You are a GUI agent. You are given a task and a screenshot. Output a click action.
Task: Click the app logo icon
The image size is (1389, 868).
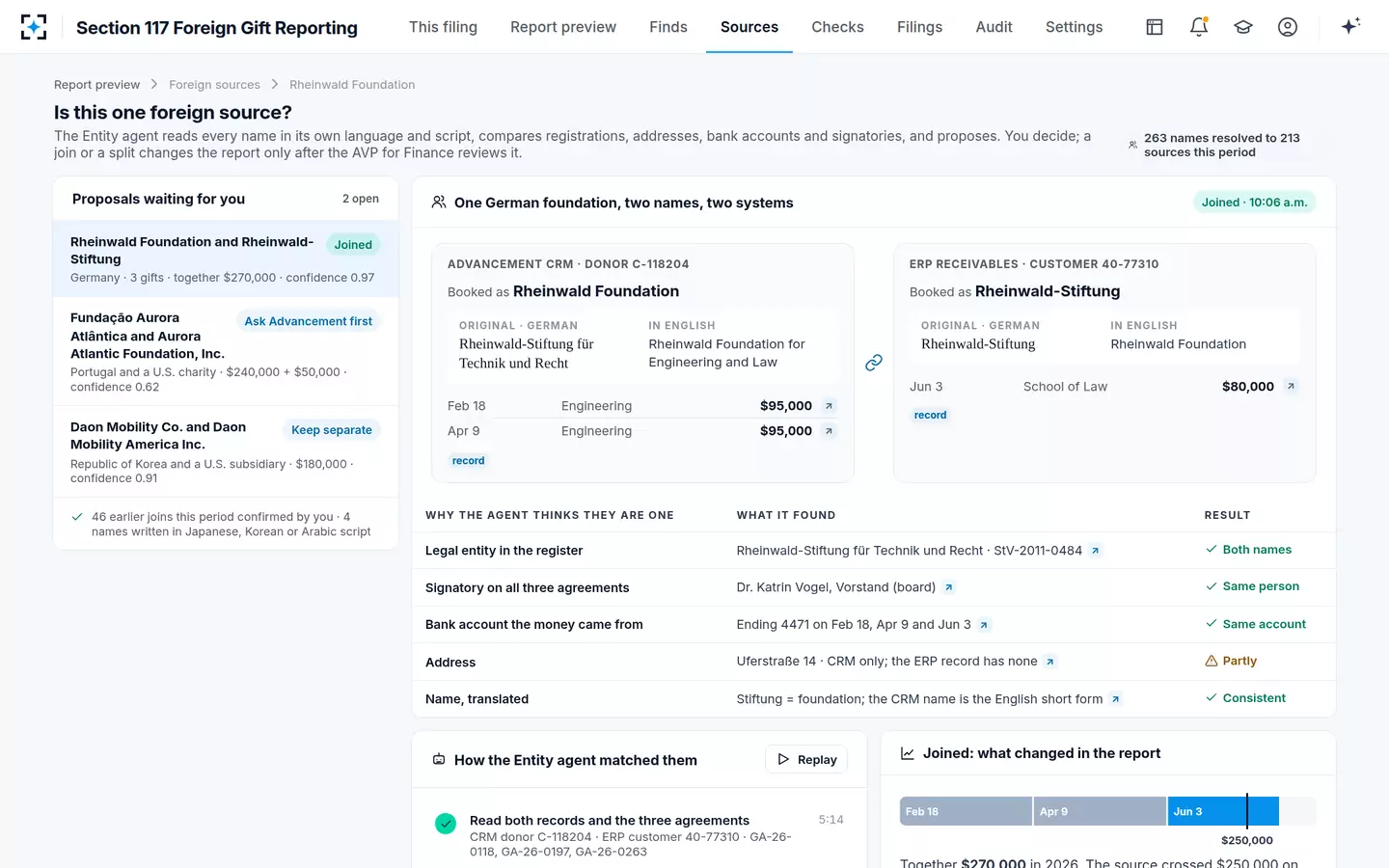pyautogui.click(x=34, y=27)
